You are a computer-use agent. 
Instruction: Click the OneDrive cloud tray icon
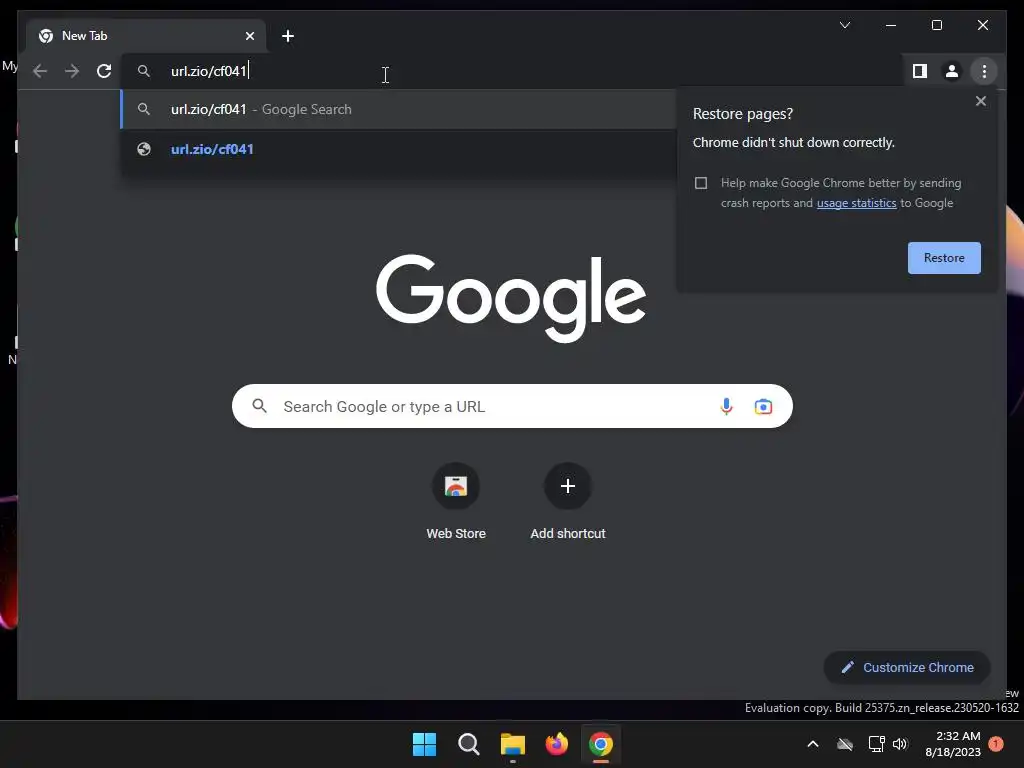(x=845, y=744)
